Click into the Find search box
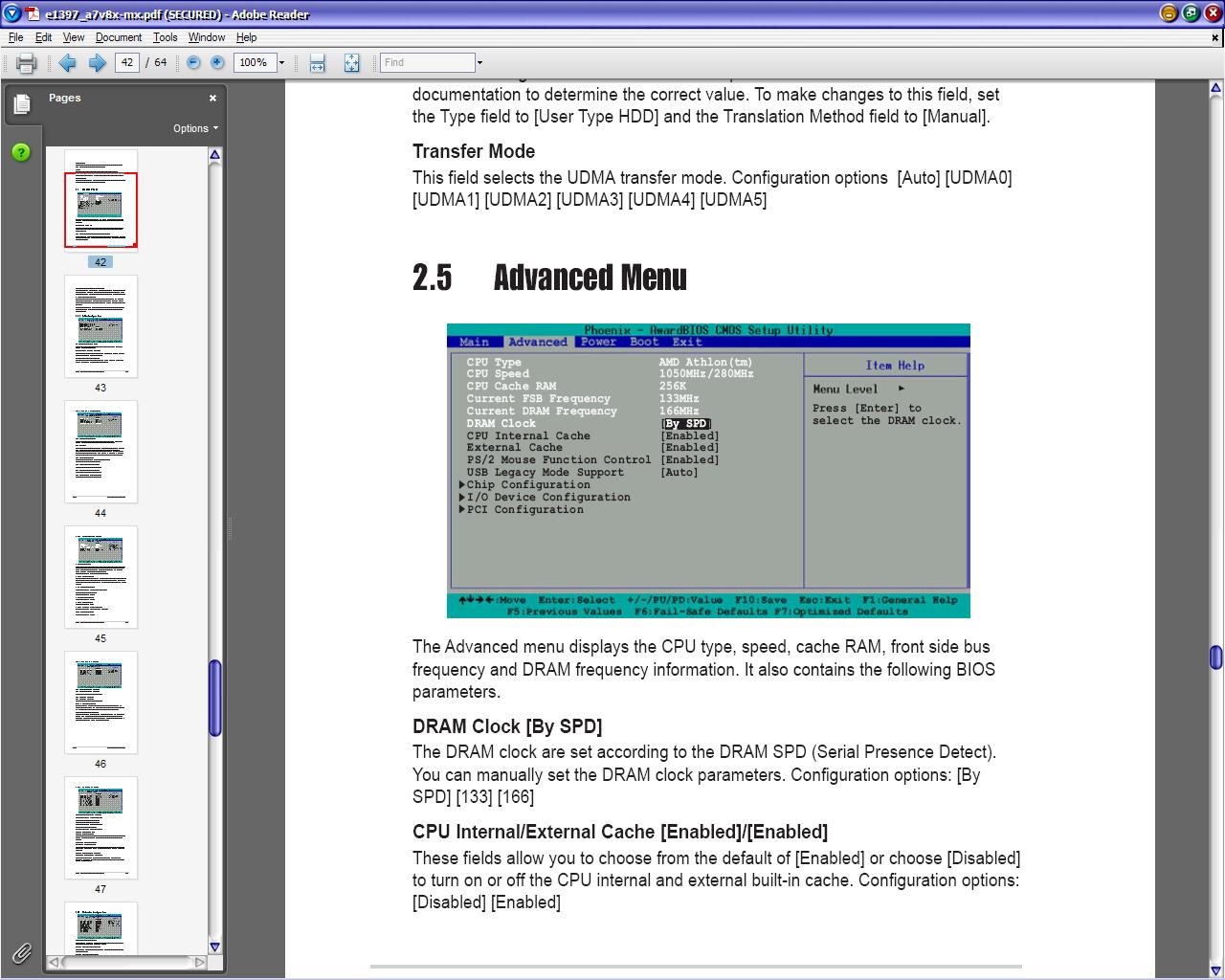This screenshot has width=1225, height=980. (x=428, y=62)
